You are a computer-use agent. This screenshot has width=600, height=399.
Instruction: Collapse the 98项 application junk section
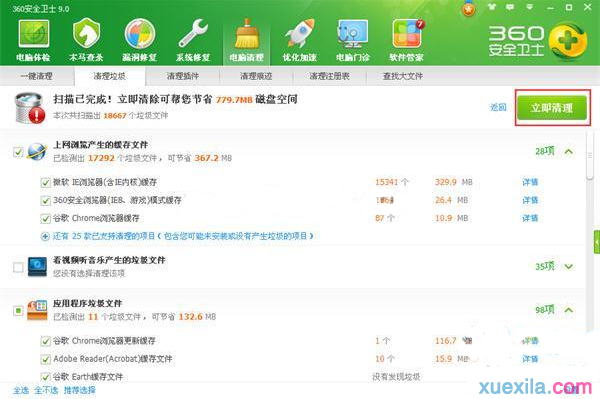click(x=569, y=309)
